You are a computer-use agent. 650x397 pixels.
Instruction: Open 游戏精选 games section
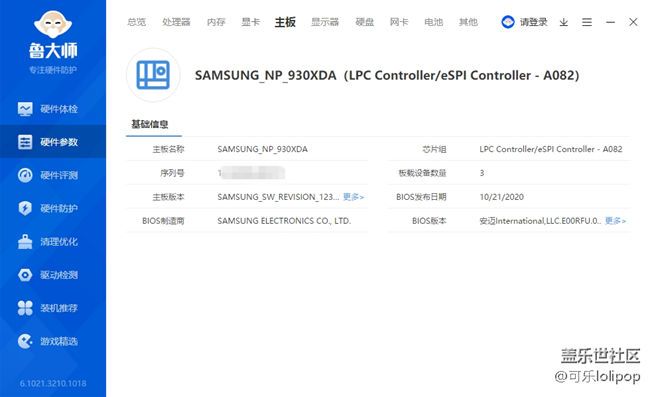(x=53, y=341)
